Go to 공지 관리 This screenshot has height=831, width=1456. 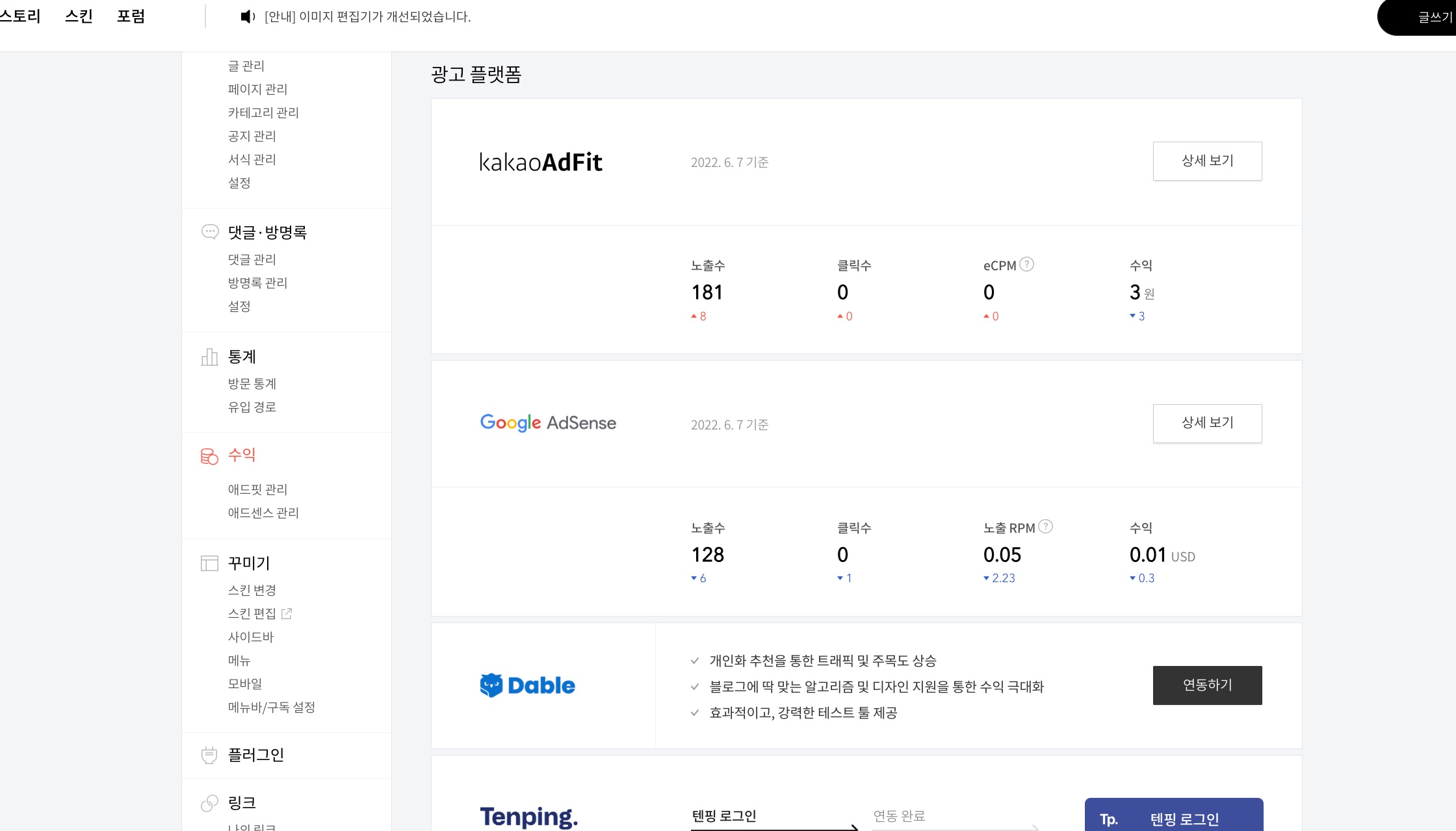[x=252, y=136]
